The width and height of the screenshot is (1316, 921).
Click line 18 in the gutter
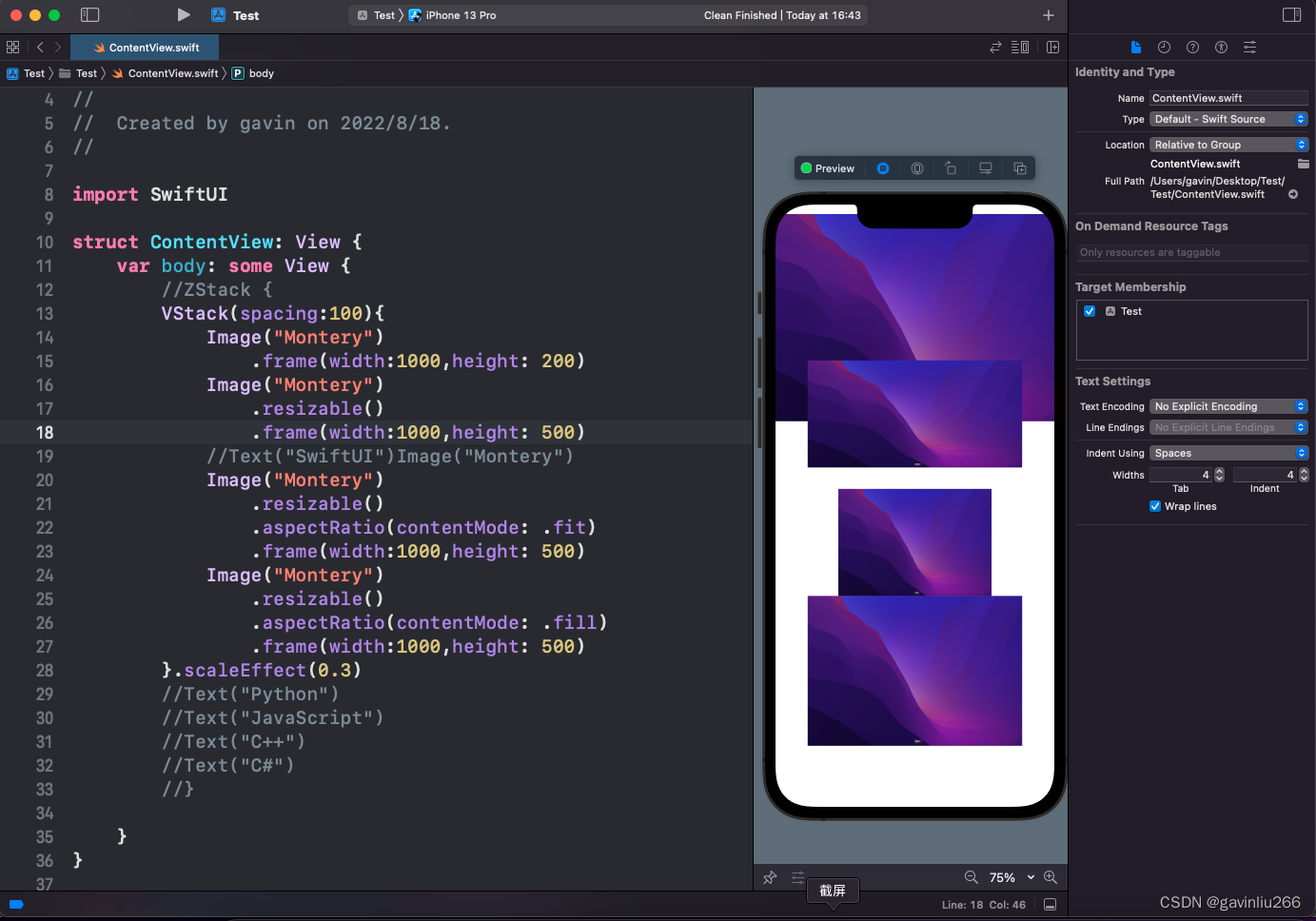[x=45, y=432]
